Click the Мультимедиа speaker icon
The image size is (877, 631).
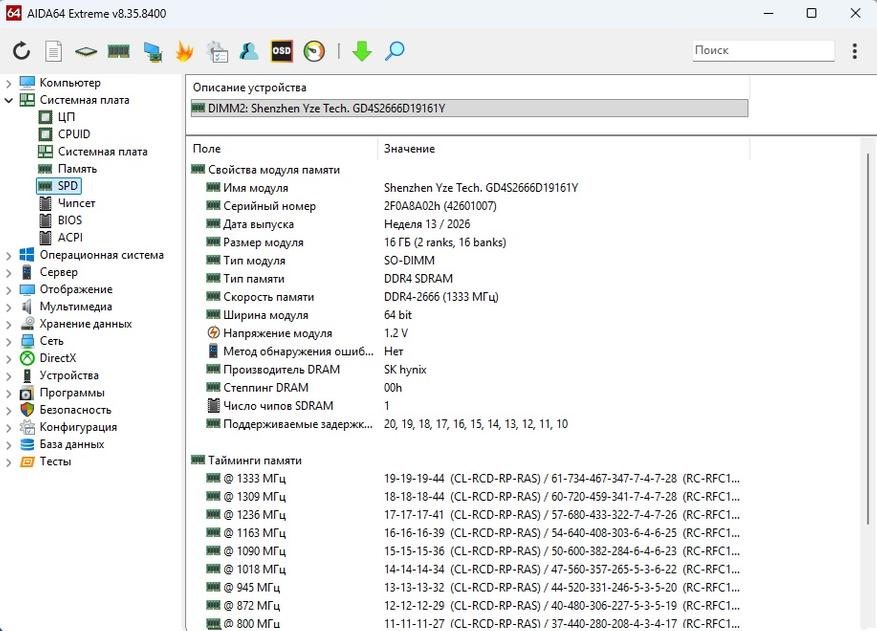pos(27,307)
